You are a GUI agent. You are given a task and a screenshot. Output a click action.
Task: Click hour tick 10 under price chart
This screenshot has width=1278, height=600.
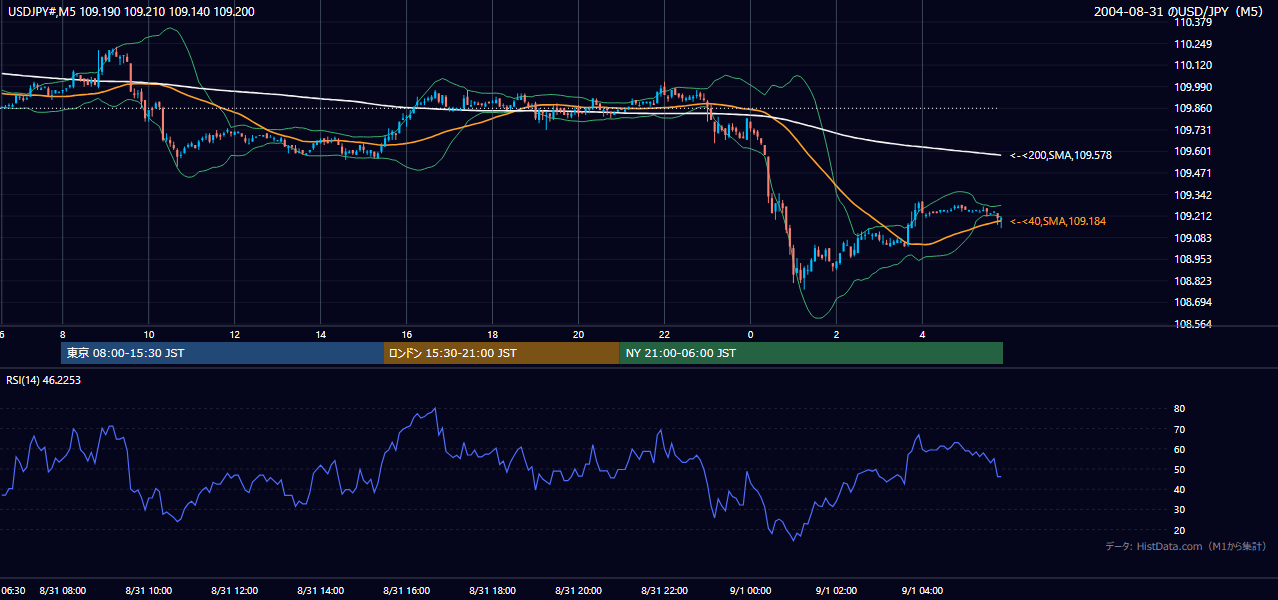click(149, 334)
